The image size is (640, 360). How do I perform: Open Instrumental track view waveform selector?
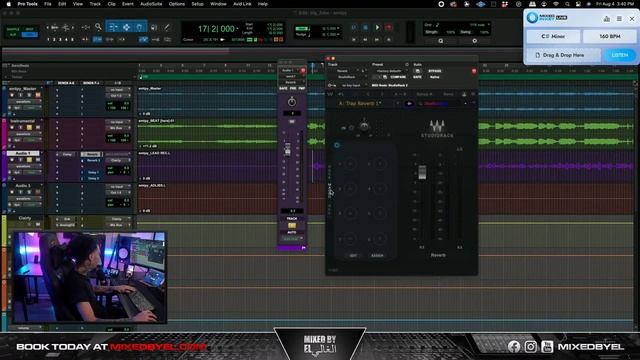point(23,134)
